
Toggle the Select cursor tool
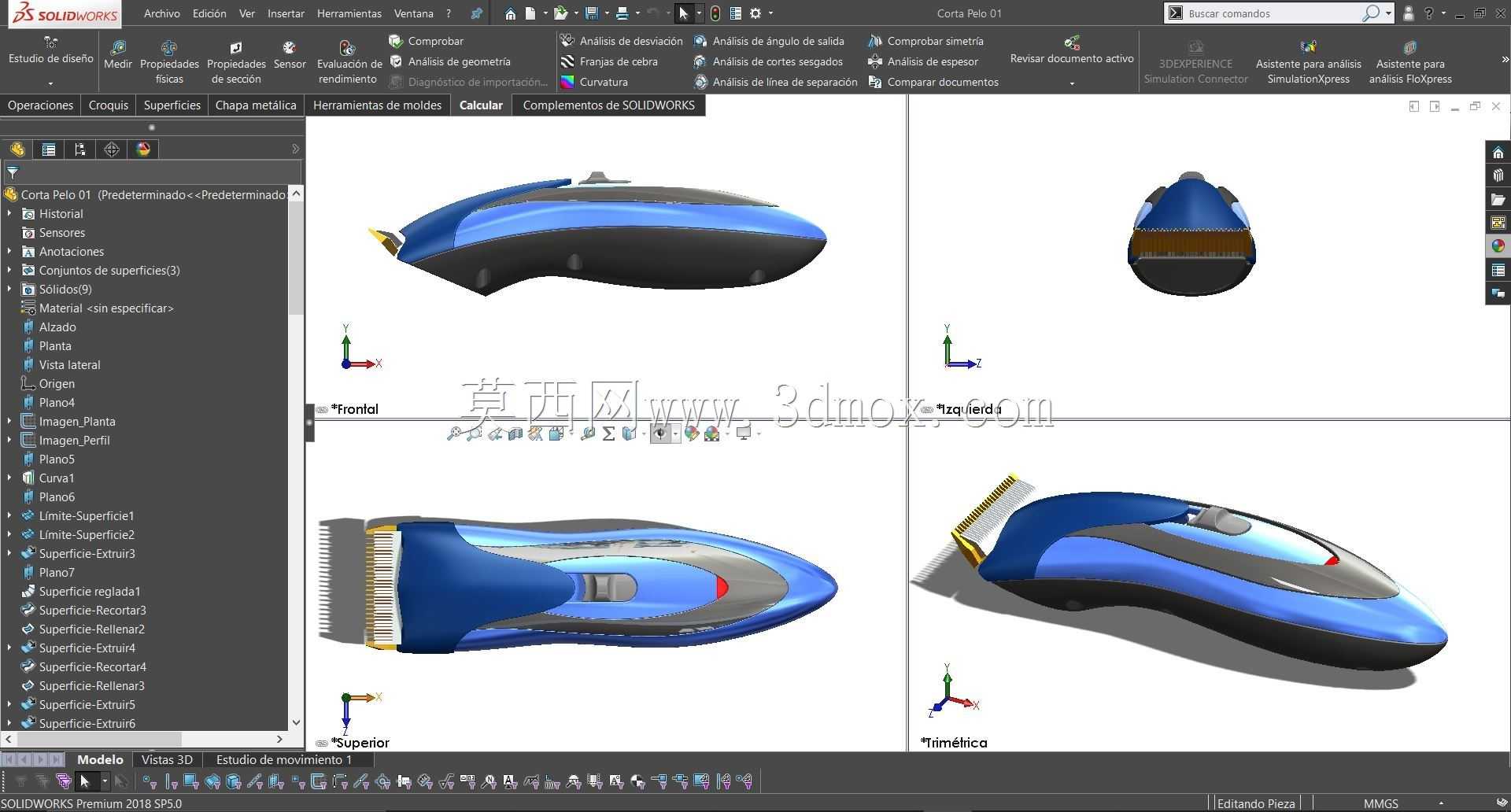point(683,13)
